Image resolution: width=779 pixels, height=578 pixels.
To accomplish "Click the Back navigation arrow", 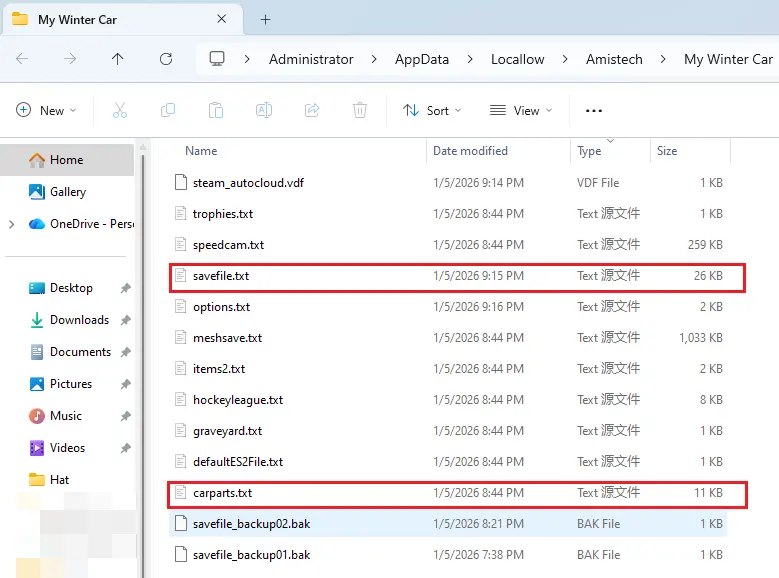I will point(22,59).
